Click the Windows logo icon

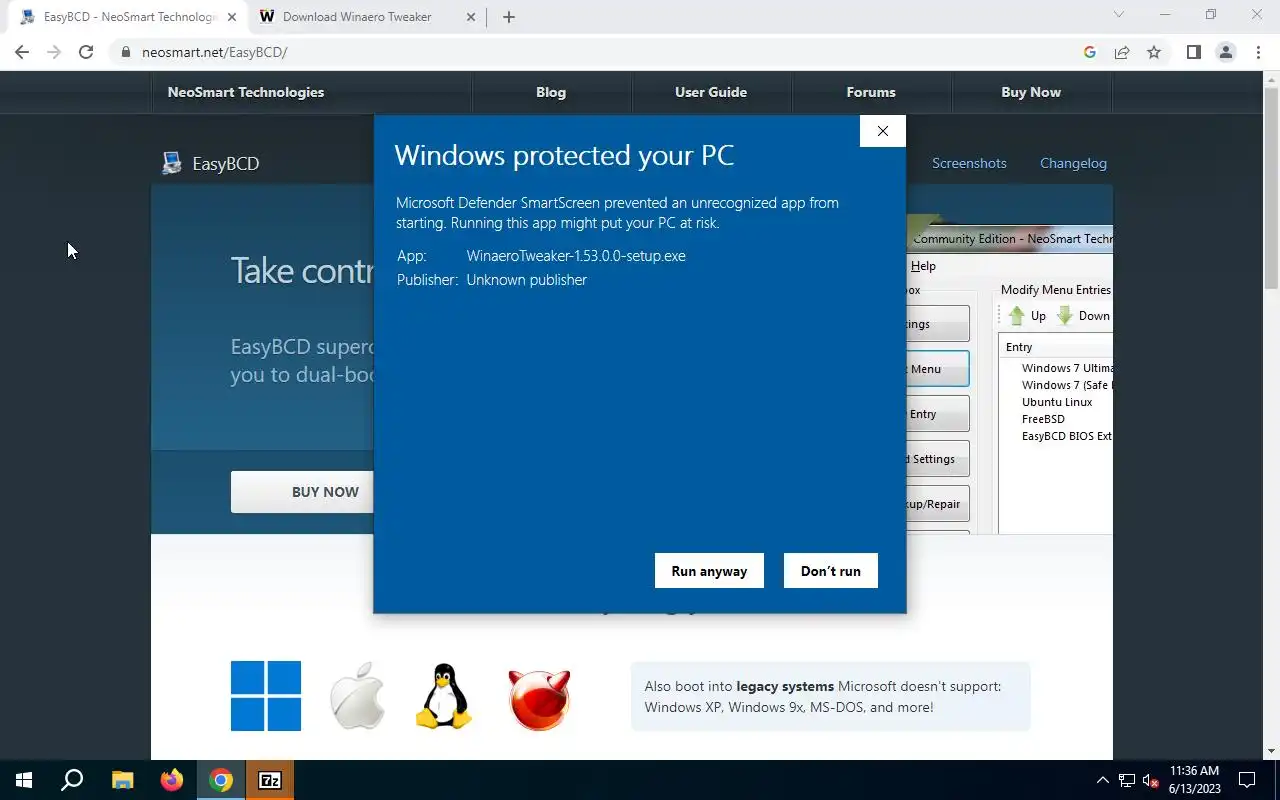[266, 696]
